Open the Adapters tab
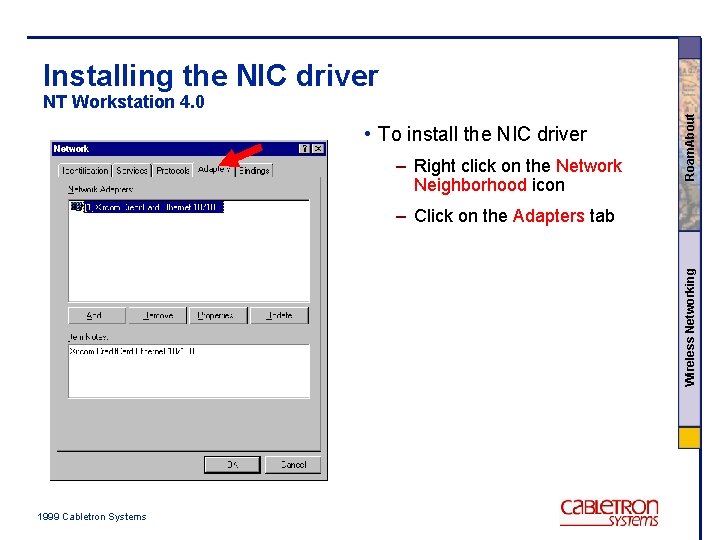Viewport: 720px width, 540px height. pos(214,169)
